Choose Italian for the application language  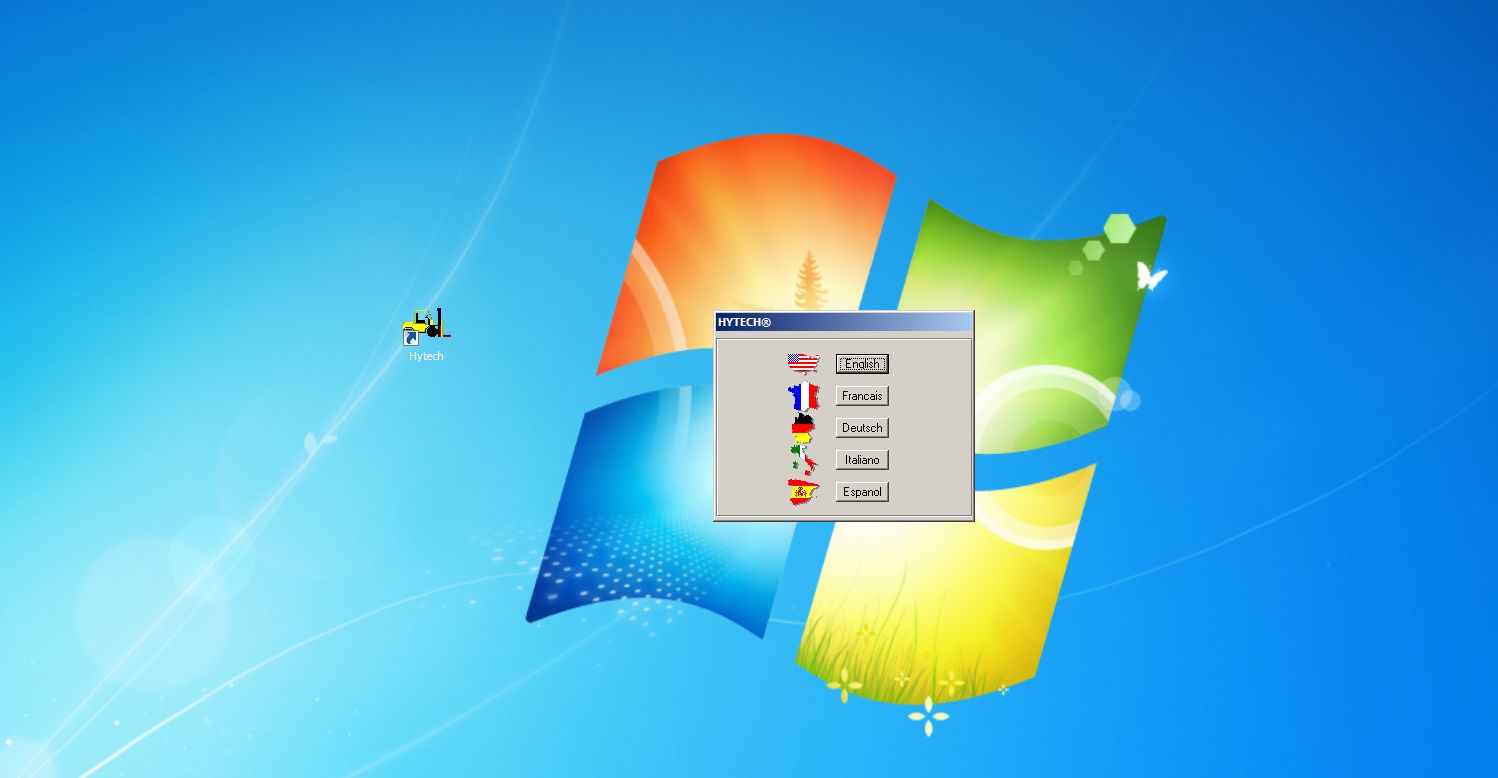coord(862,460)
